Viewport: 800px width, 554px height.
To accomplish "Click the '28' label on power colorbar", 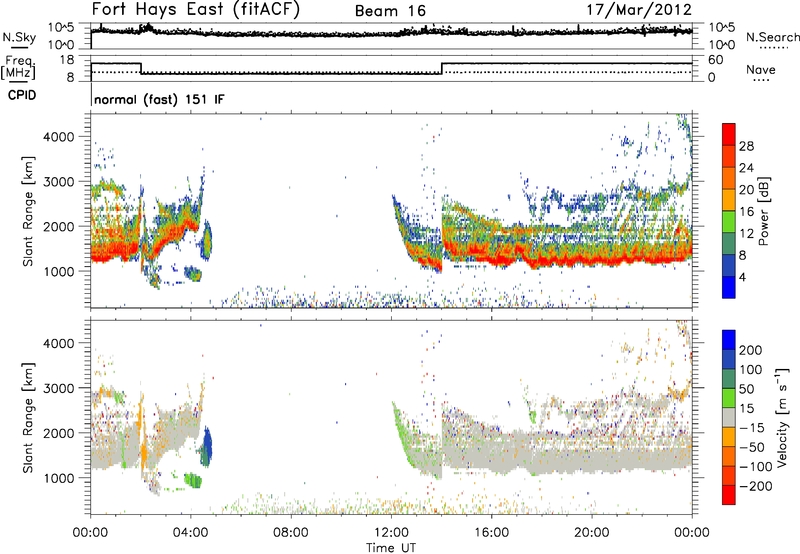I will click(746, 146).
